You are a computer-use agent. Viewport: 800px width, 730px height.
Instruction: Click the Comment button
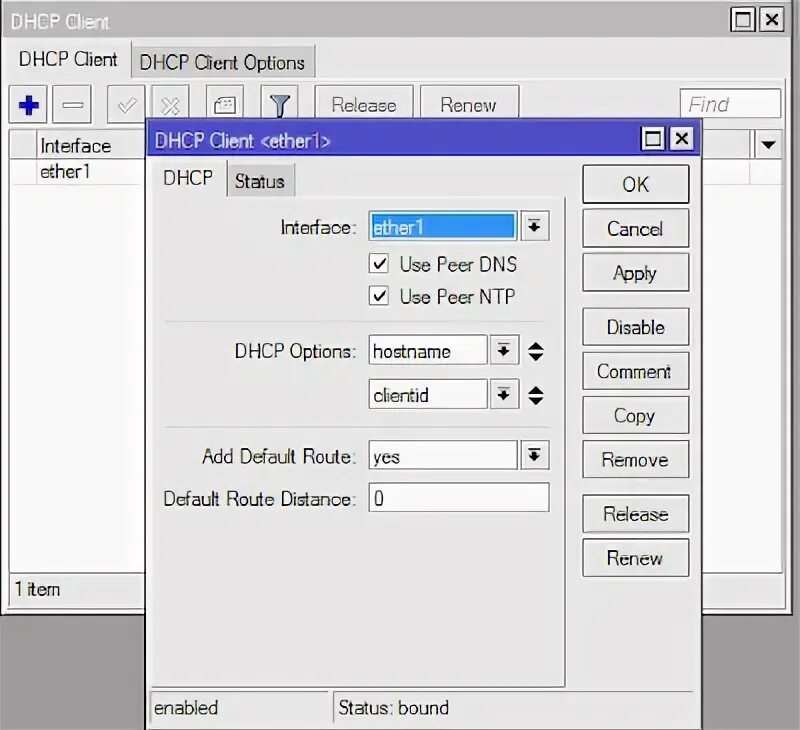coord(635,371)
